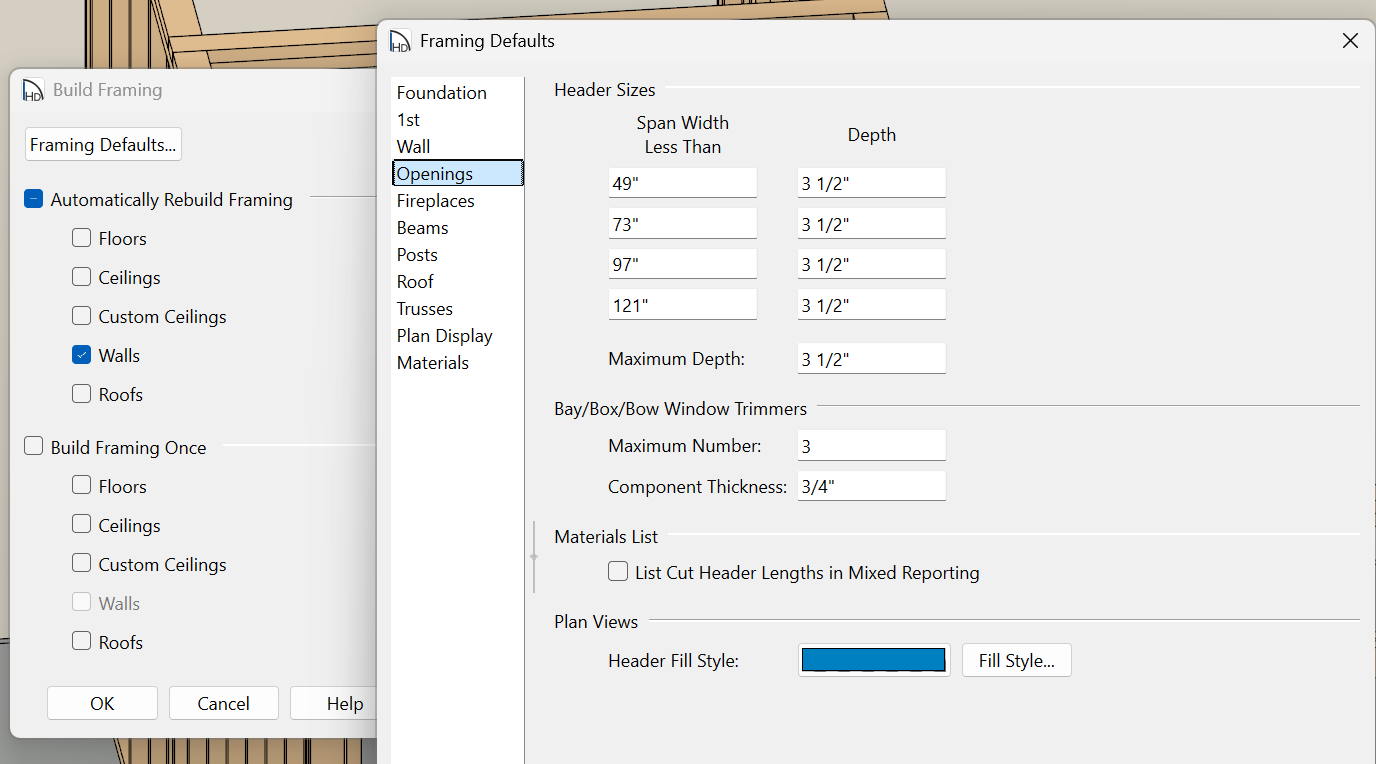1376x764 pixels.
Task: Click the Fill Style... button
Action: [1016, 661]
